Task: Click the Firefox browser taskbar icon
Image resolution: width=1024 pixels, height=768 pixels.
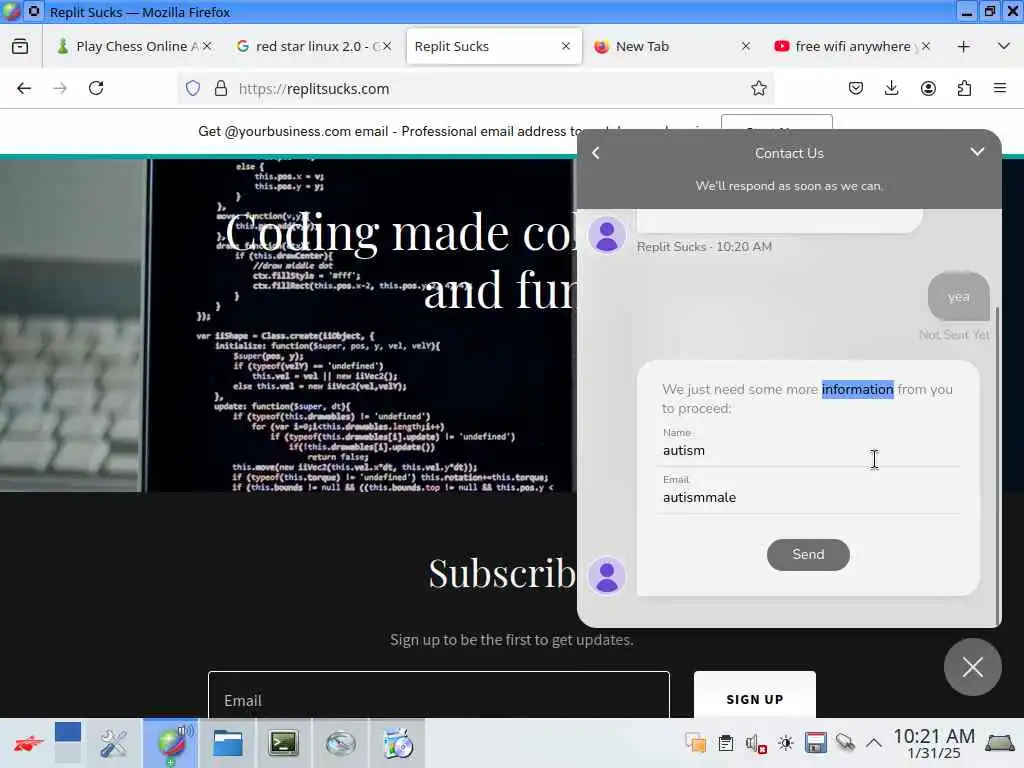Action: pos(171,743)
